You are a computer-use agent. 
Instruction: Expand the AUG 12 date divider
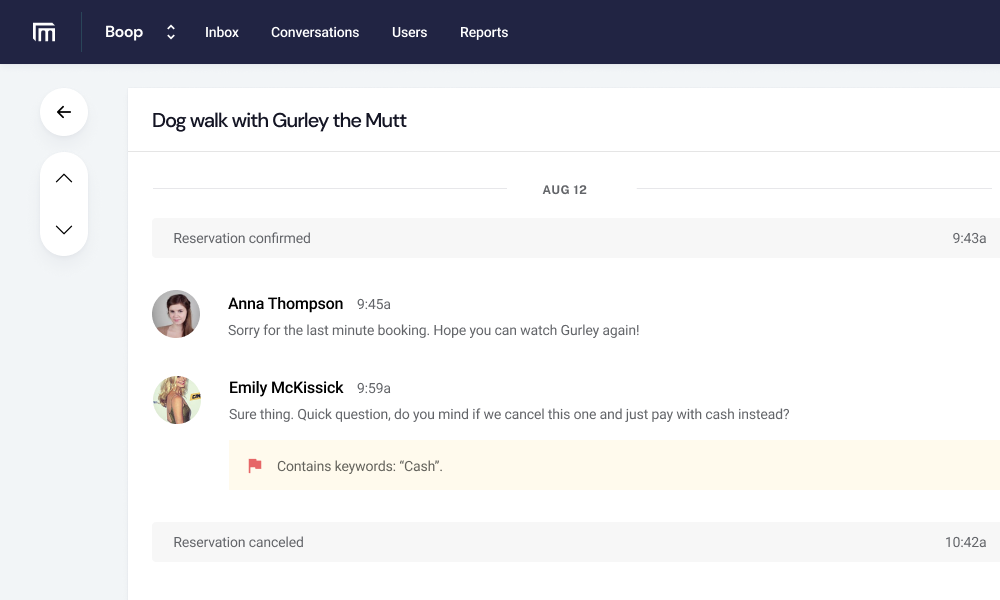coord(564,189)
